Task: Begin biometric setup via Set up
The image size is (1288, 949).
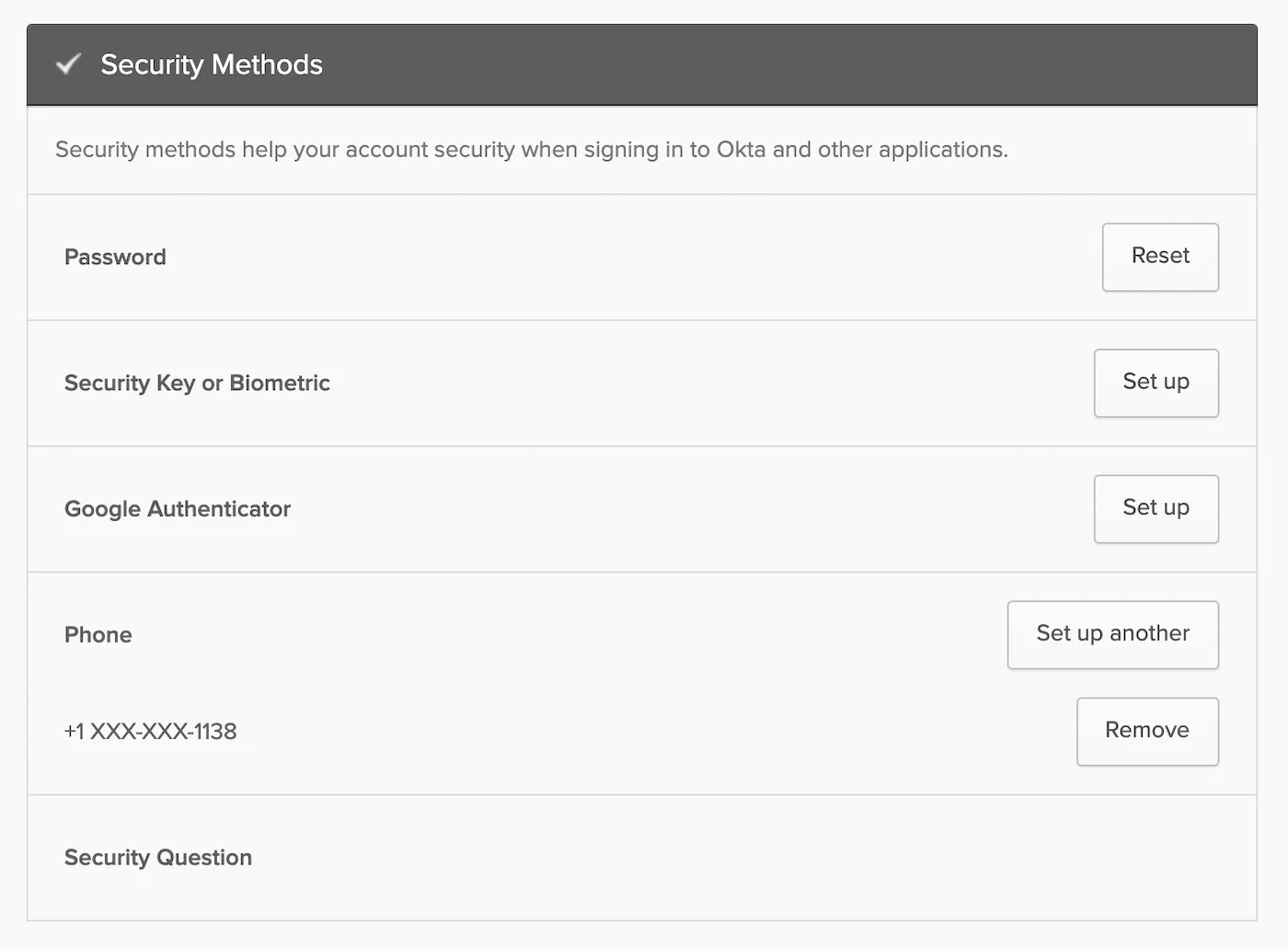Action: click(x=1156, y=383)
